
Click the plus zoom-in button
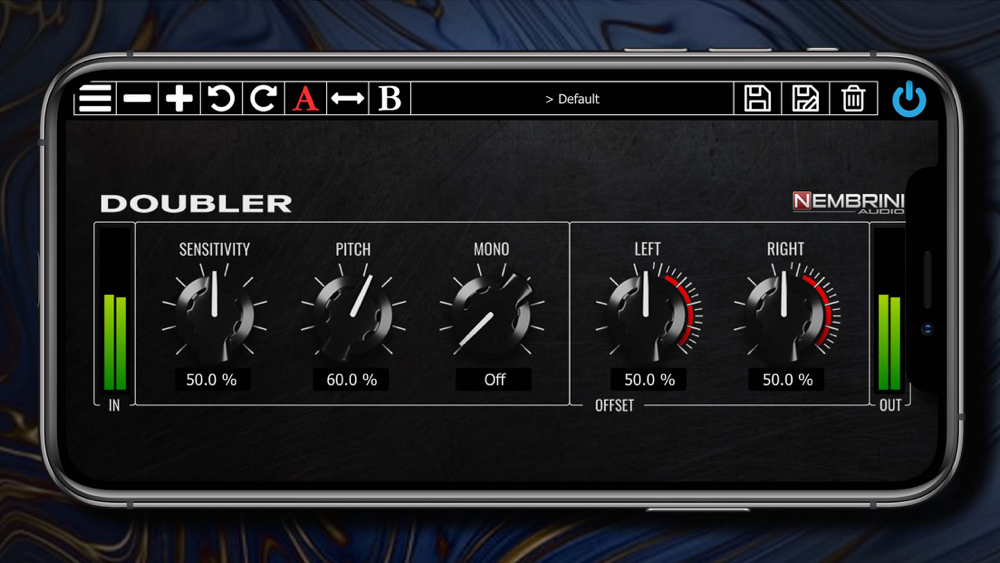[179, 99]
